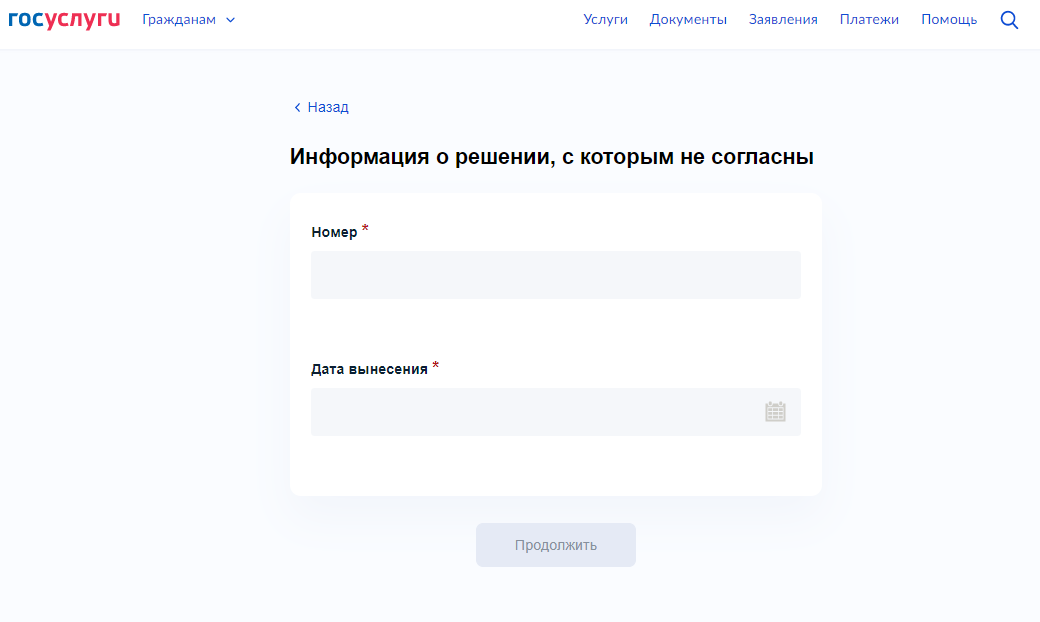Click the Номер field label
The width and height of the screenshot is (1040, 622).
tap(334, 232)
